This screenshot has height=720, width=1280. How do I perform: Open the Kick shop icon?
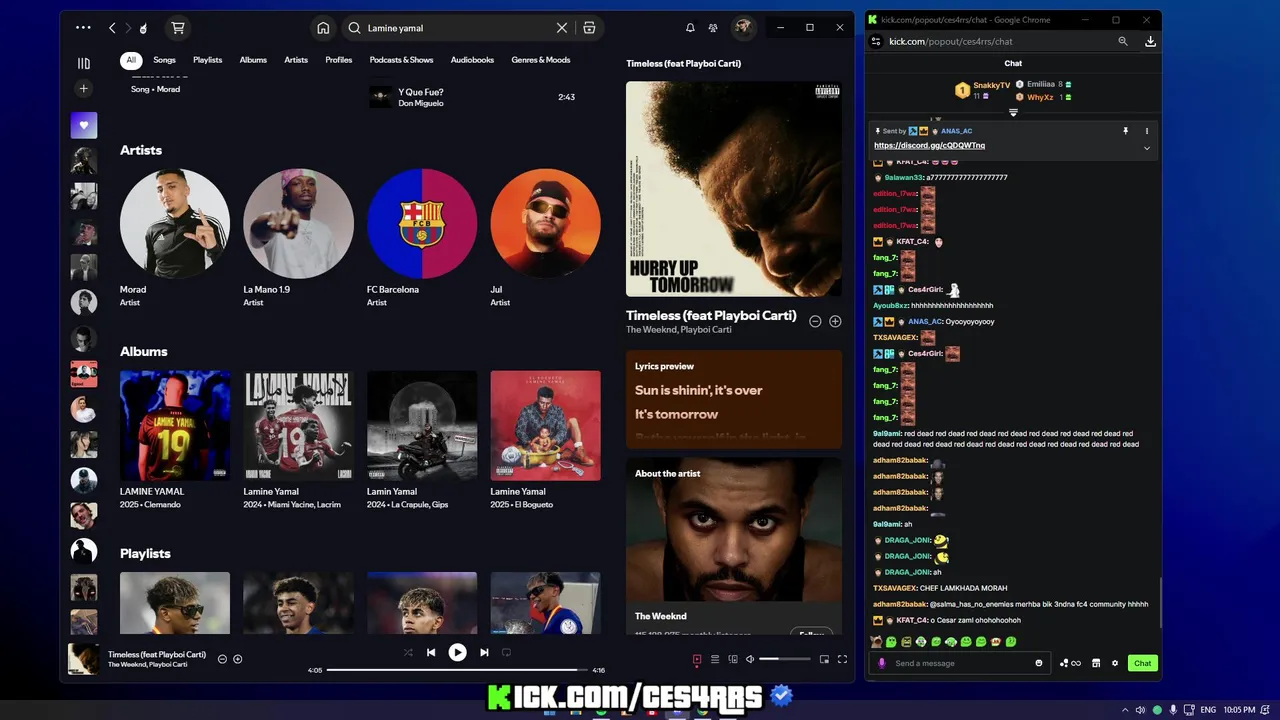point(1096,663)
